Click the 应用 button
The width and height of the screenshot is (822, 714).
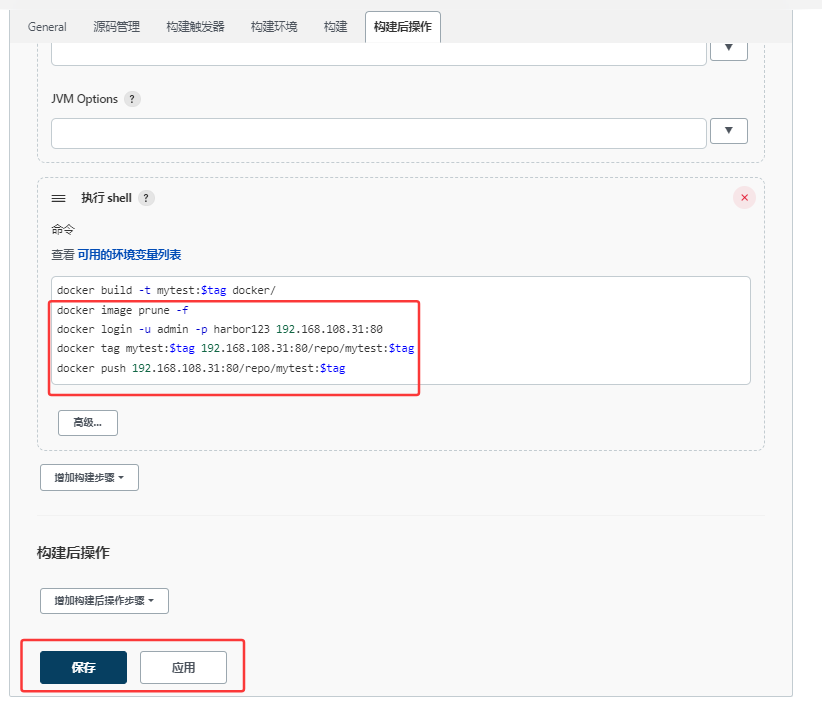(x=183, y=667)
